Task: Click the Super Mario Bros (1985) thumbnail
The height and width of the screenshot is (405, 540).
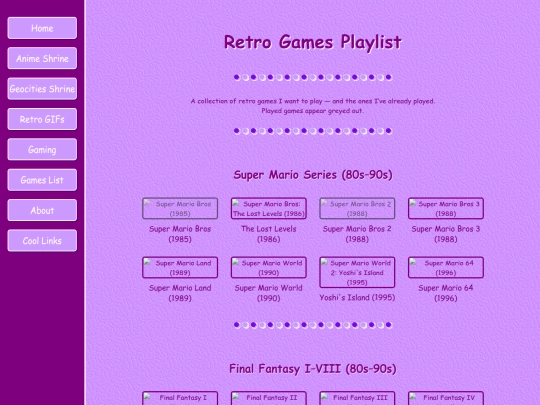Action: click(x=180, y=208)
